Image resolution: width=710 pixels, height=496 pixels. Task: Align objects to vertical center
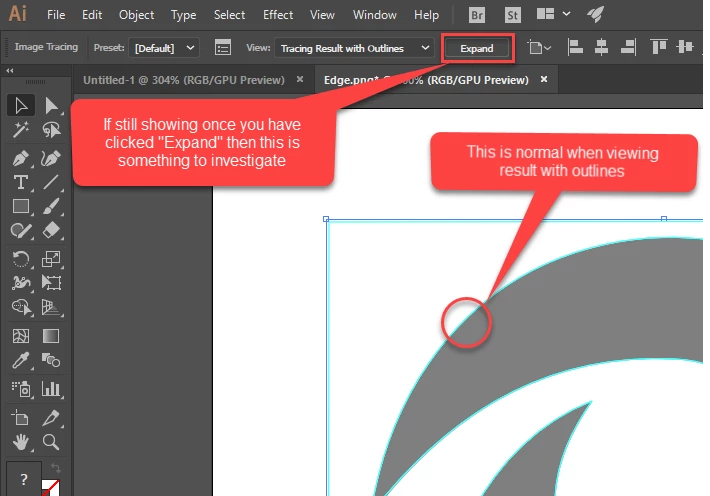685,47
